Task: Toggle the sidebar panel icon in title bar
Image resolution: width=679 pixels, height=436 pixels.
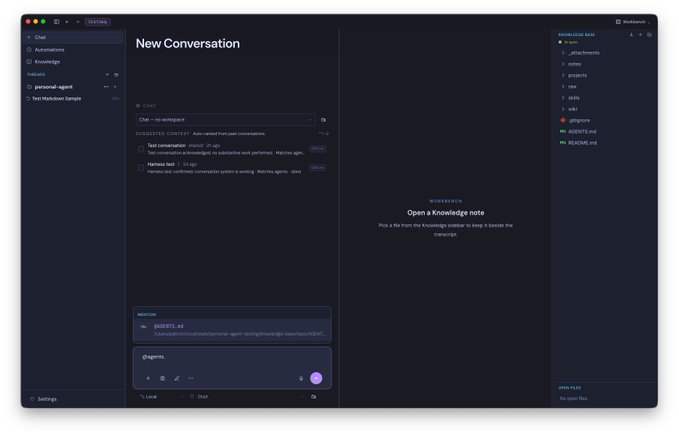Action: (56, 22)
